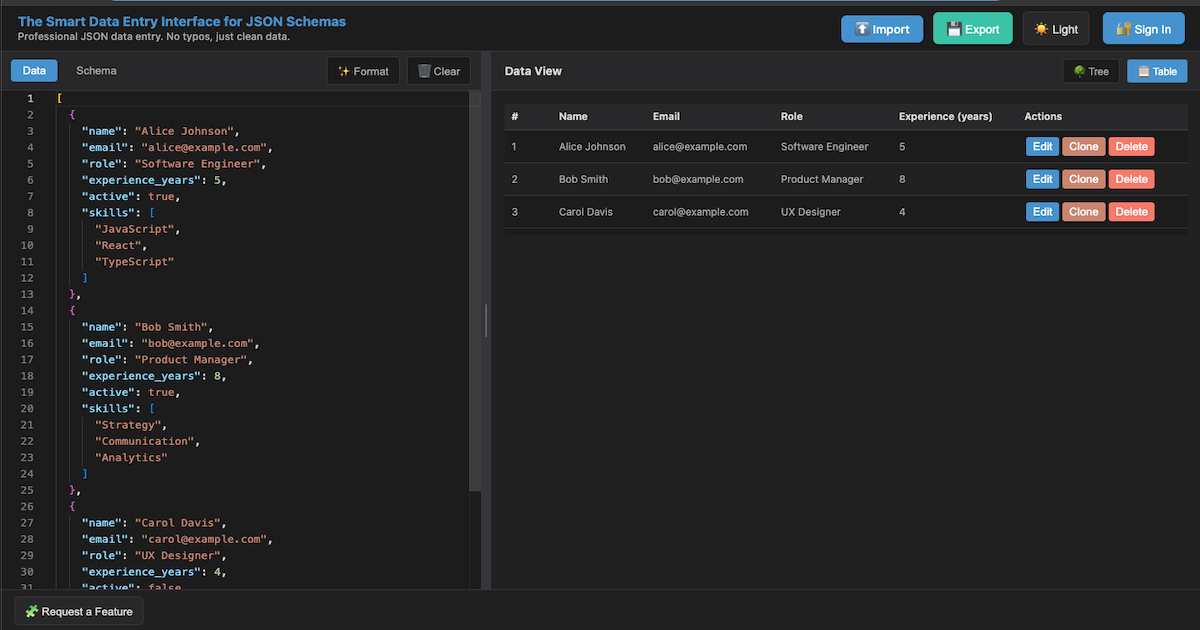Select bob@example.com table cell

point(698,179)
